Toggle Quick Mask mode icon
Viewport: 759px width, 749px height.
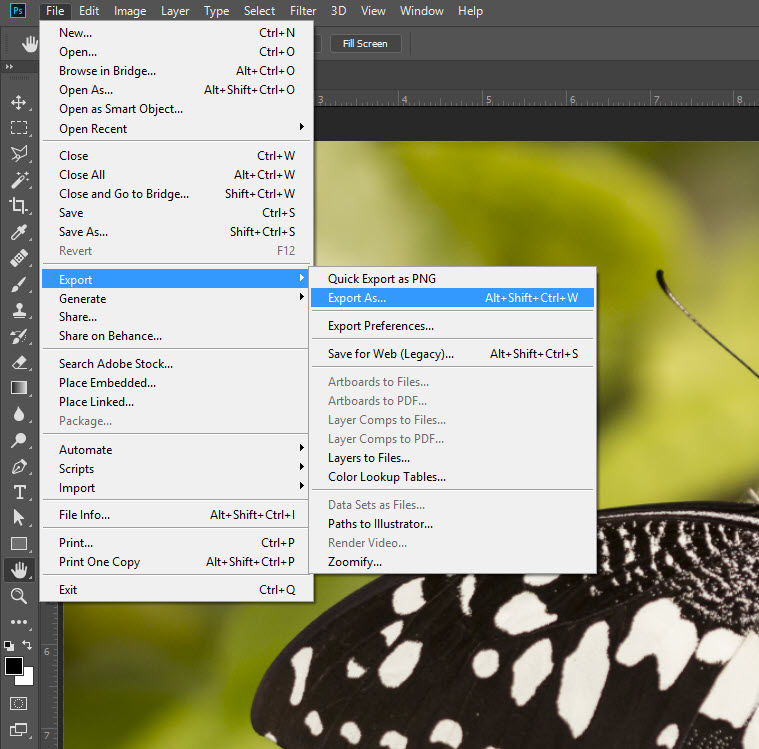point(18,703)
